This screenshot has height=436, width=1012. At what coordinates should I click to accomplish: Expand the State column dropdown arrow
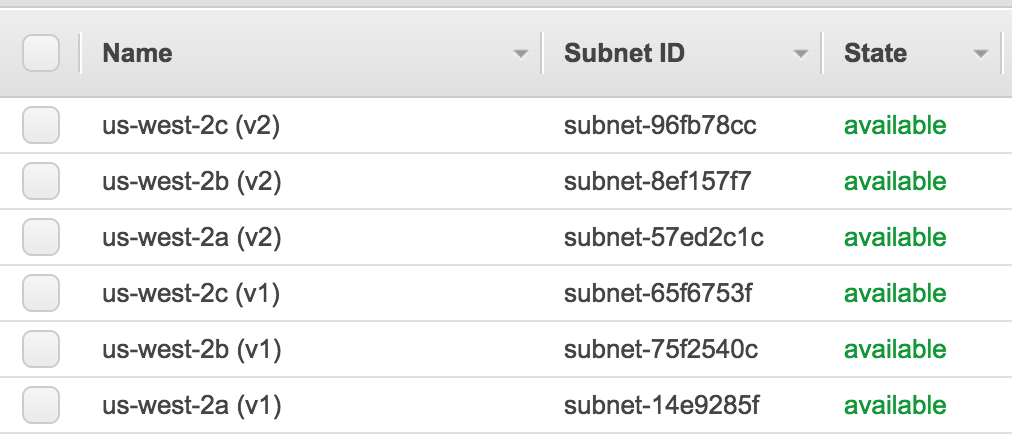[x=980, y=54]
